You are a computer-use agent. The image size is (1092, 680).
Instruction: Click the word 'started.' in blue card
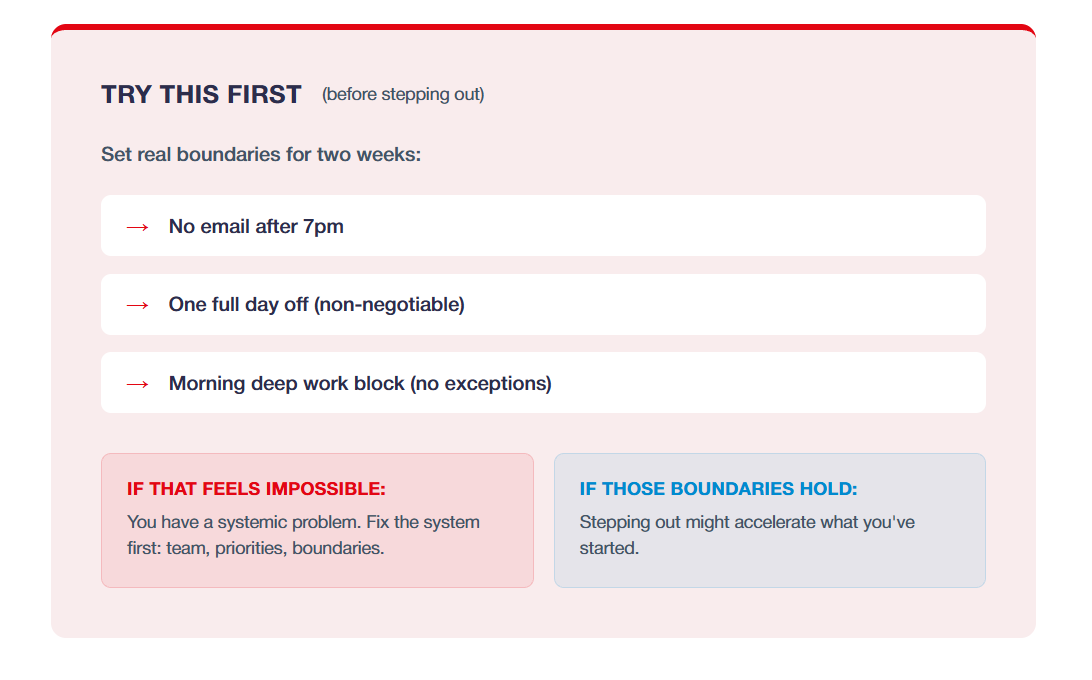tap(609, 548)
